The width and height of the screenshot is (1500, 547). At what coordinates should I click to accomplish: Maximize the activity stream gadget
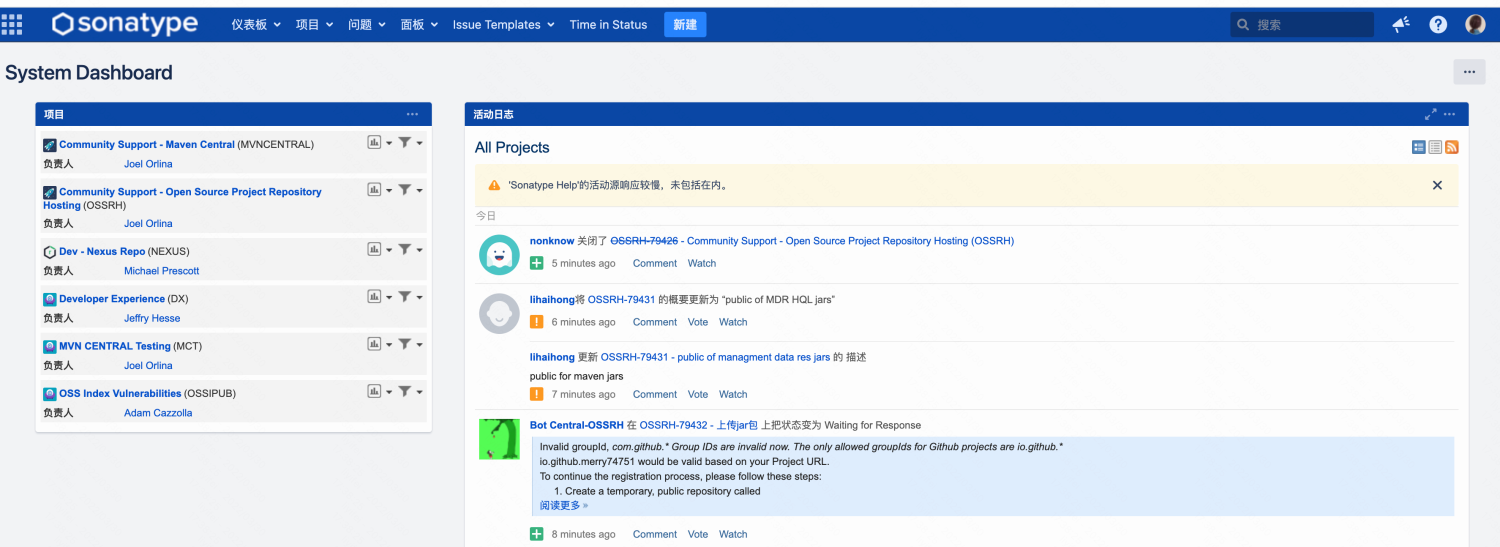[1430, 114]
